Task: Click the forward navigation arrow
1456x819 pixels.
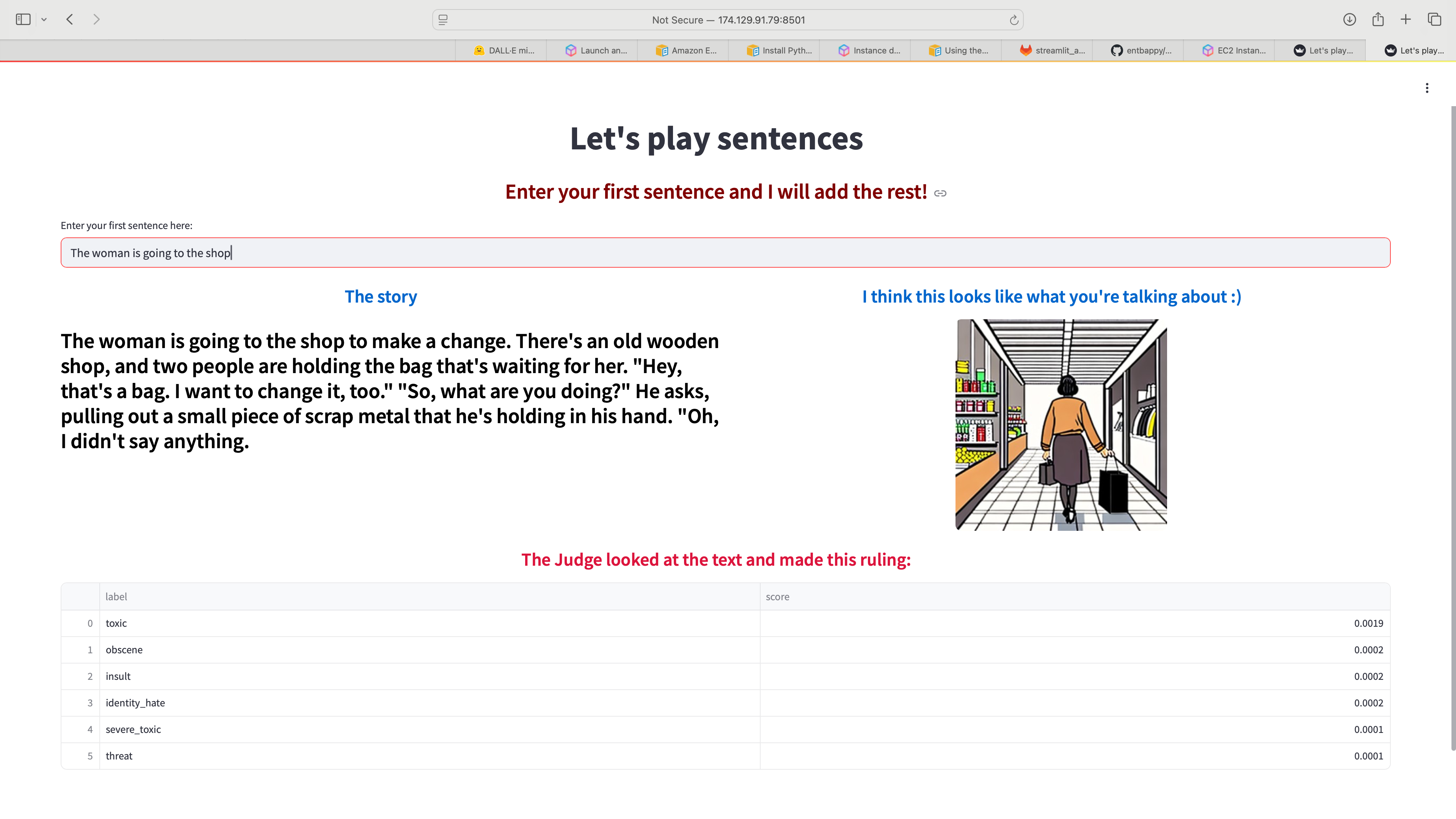Action: (96, 20)
